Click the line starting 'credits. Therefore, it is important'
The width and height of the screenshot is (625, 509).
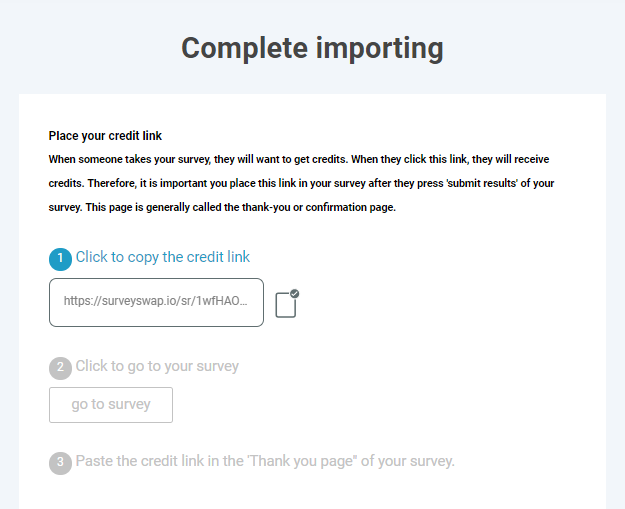(x=301, y=183)
